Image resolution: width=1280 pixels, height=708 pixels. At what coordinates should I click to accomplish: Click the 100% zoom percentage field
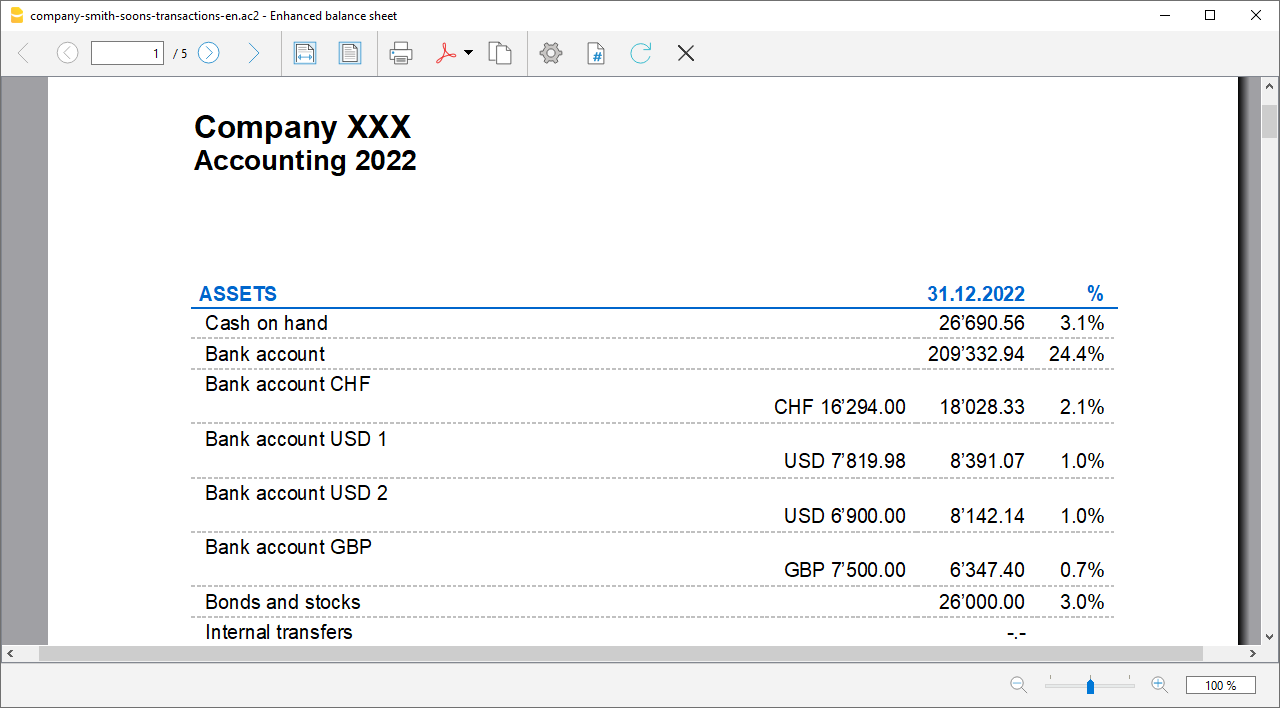click(x=1221, y=685)
